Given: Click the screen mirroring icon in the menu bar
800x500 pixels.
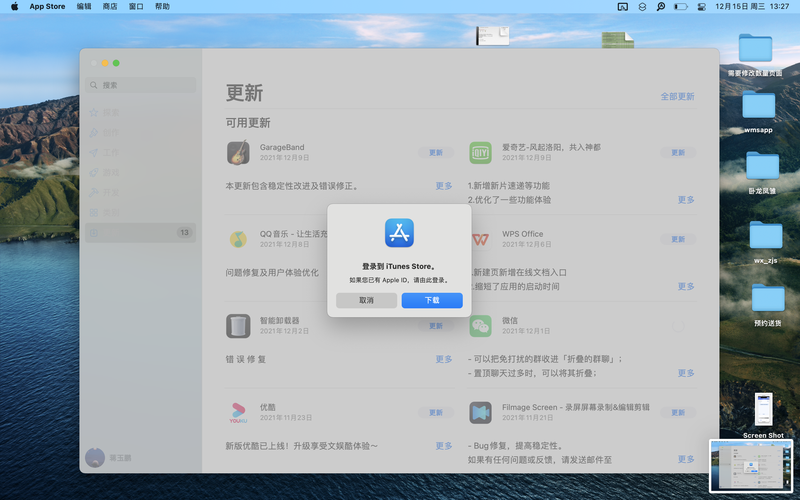Looking at the screenshot, I should pyautogui.click(x=622, y=7).
